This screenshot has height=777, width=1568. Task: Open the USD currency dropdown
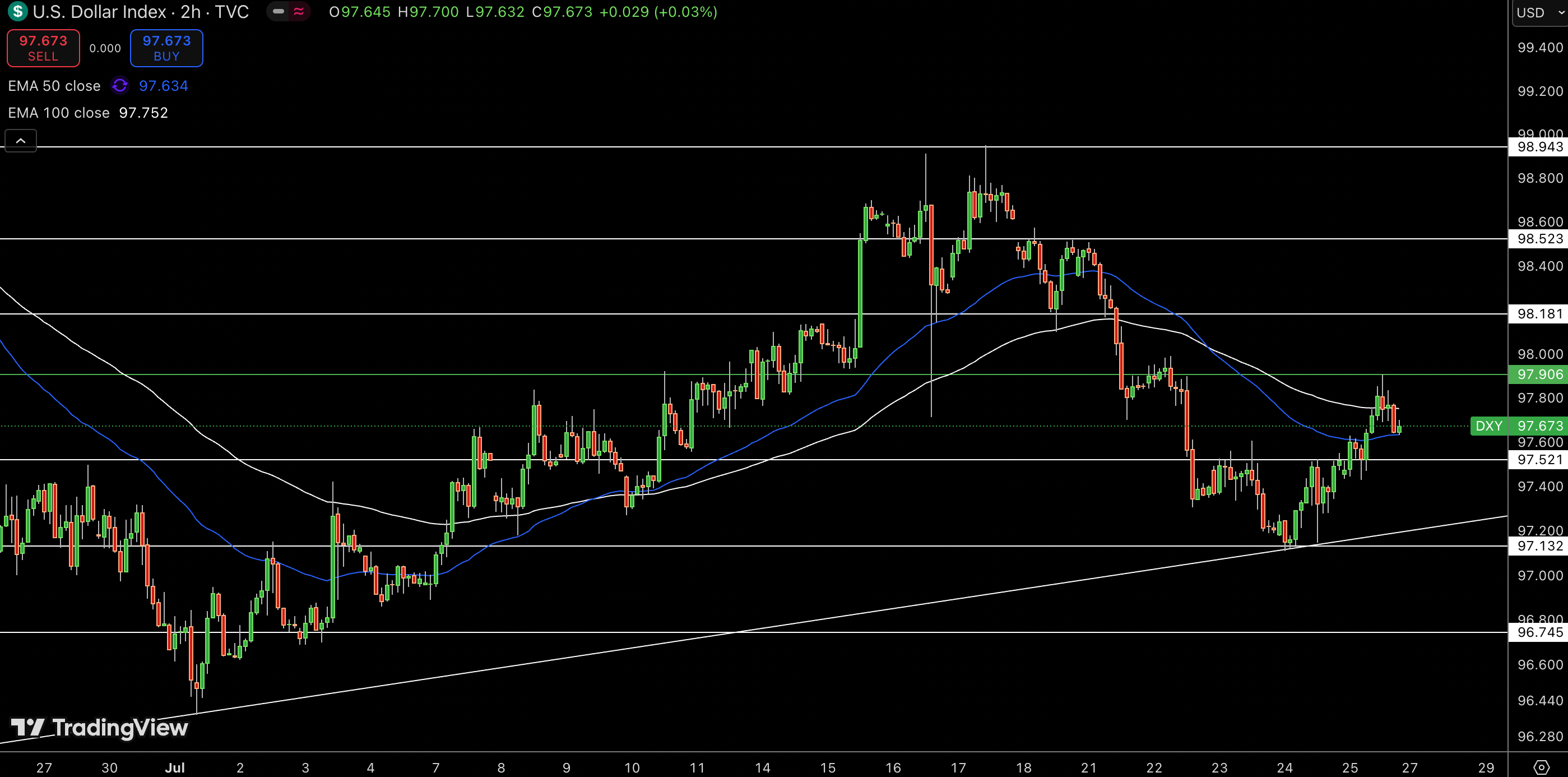coord(1540,13)
